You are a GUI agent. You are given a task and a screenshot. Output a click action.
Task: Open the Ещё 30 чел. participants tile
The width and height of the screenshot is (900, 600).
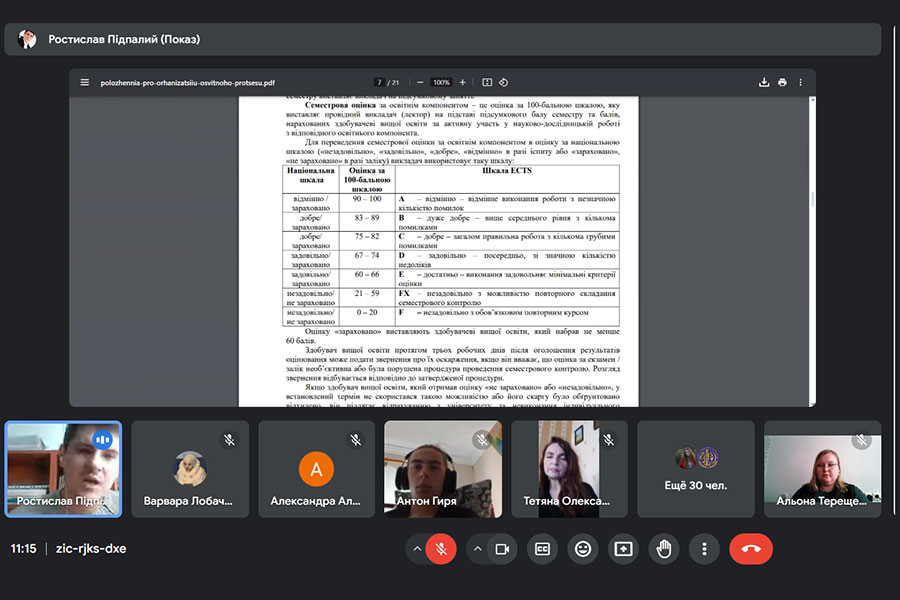pyautogui.click(x=696, y=469)
